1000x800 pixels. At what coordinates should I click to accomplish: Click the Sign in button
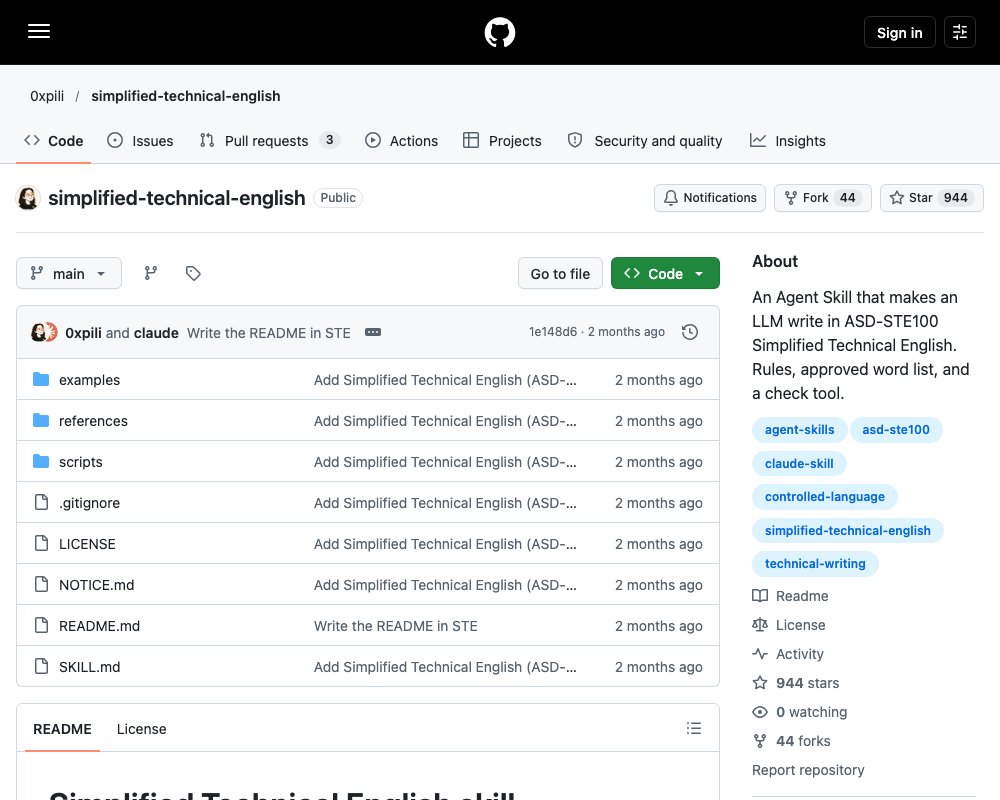click(x=899, y=33)
